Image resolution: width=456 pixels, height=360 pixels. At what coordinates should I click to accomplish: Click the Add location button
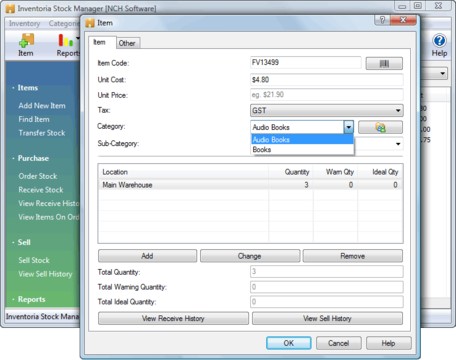[147, 256]
